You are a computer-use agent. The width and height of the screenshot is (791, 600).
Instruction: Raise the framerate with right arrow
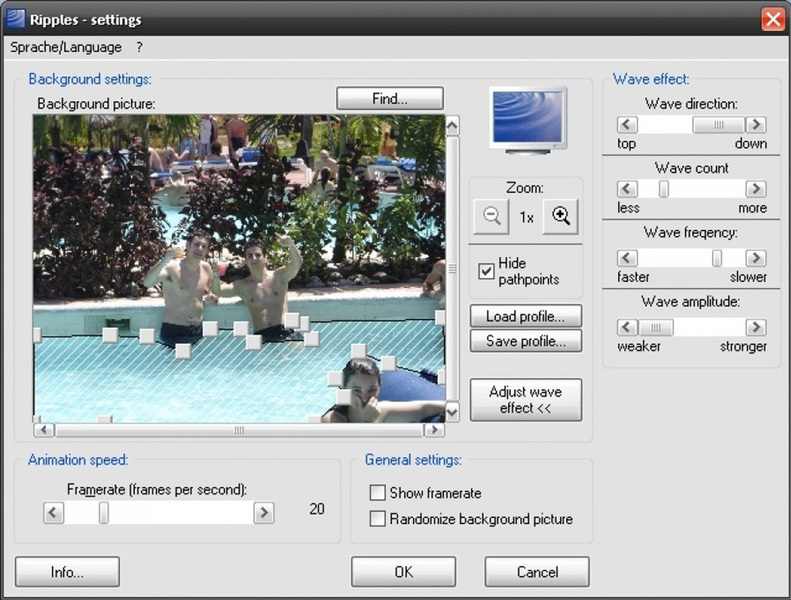[263, 513]
